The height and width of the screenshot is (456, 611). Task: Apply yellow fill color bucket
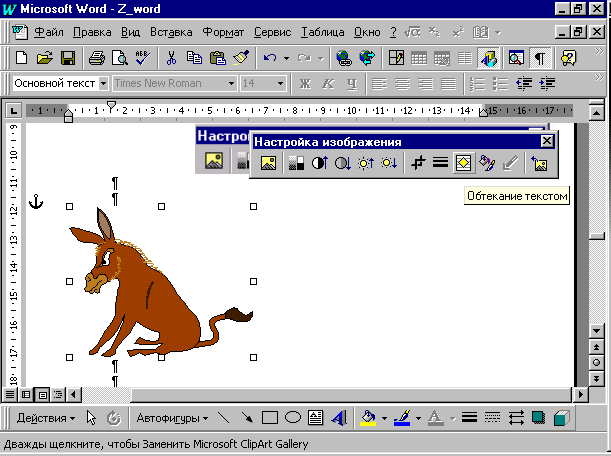coord(368,419)
